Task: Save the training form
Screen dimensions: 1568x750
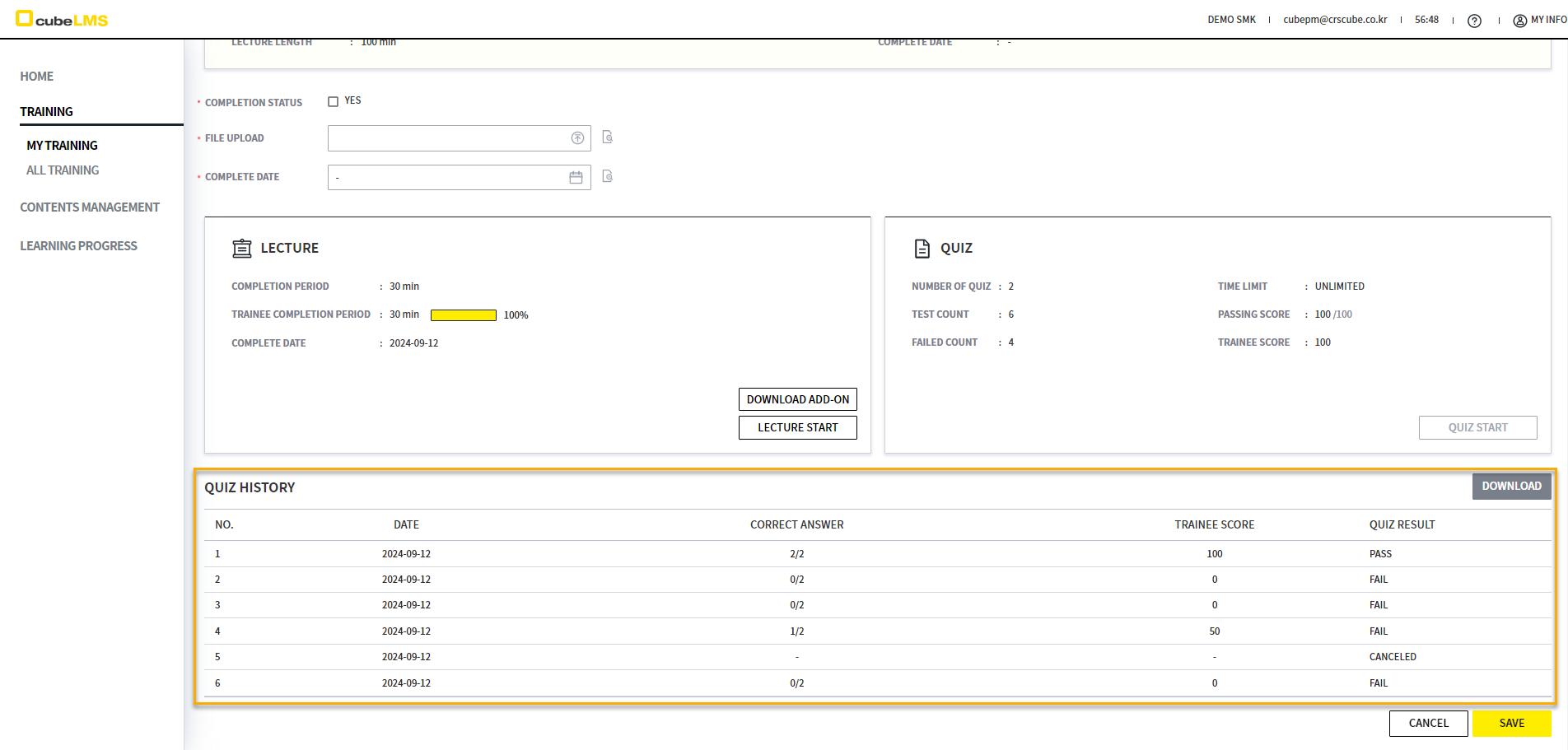Action: pos(1511,723)
